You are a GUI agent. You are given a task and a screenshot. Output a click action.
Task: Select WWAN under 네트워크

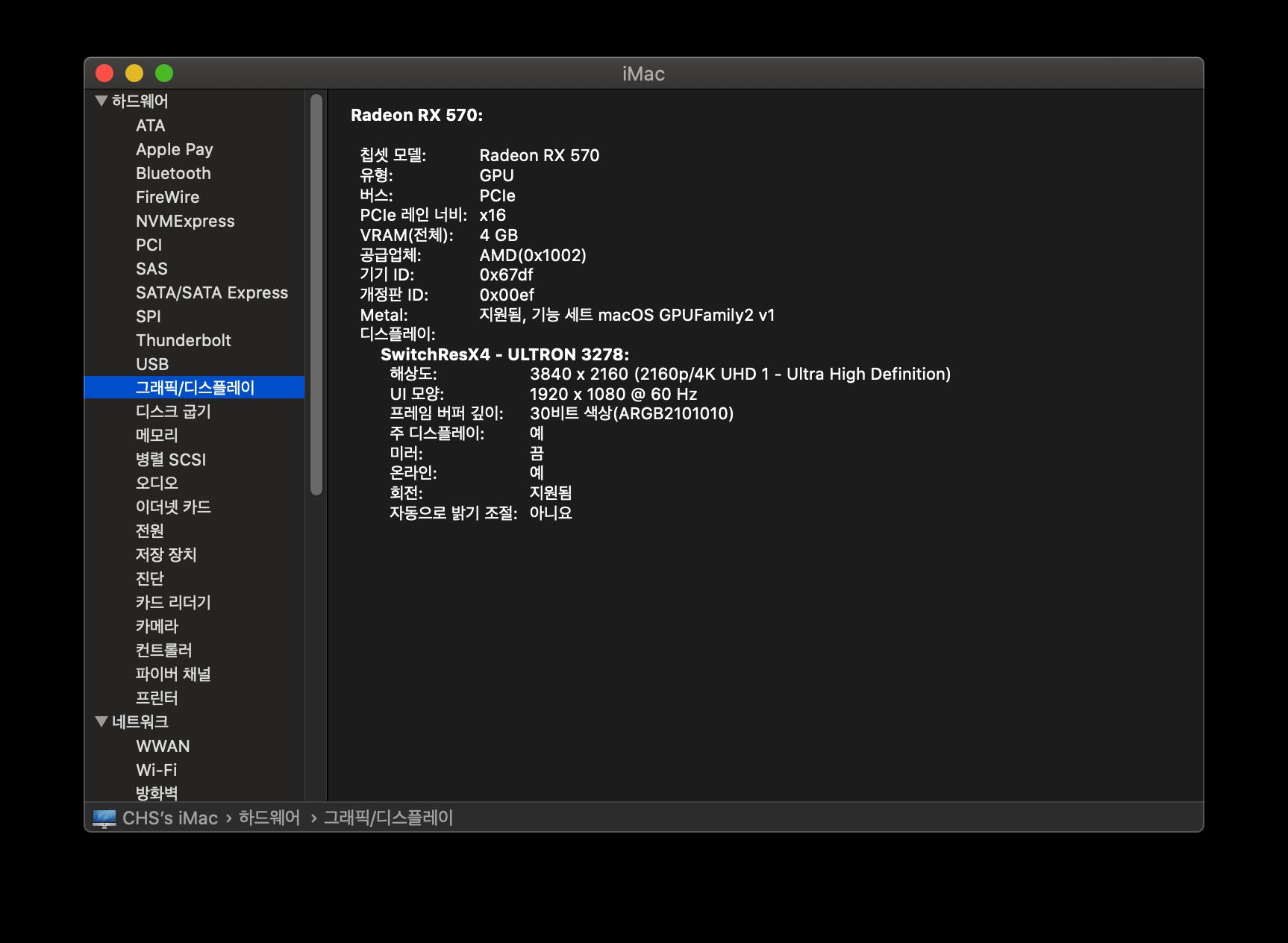tap(163, 746)
